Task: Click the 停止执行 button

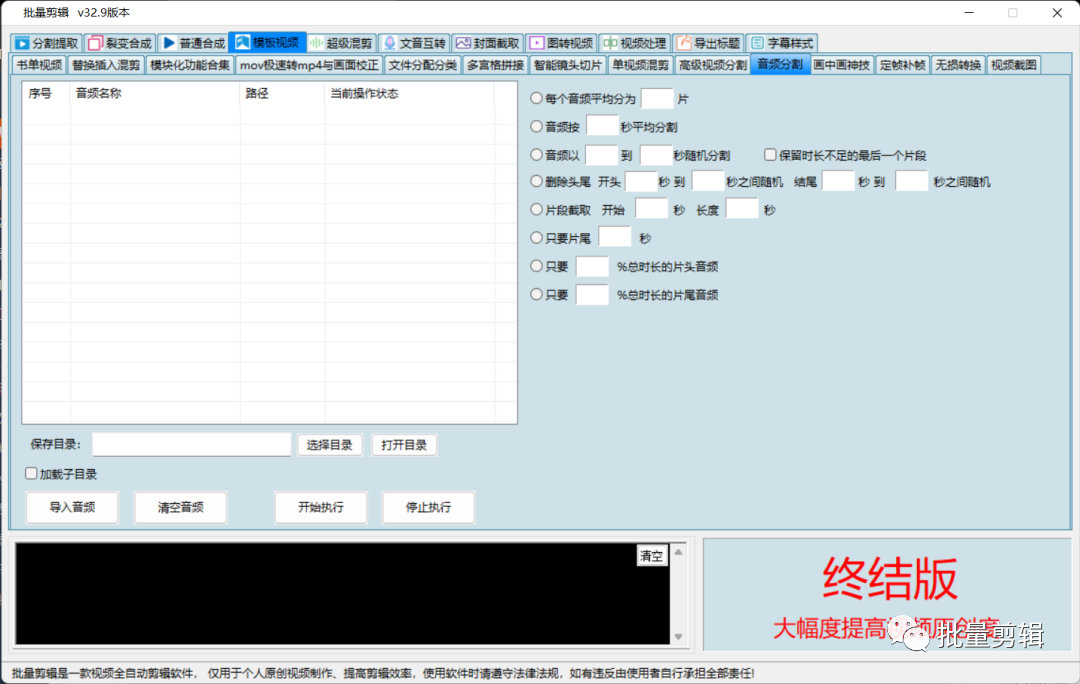Action: coord(428,508)
